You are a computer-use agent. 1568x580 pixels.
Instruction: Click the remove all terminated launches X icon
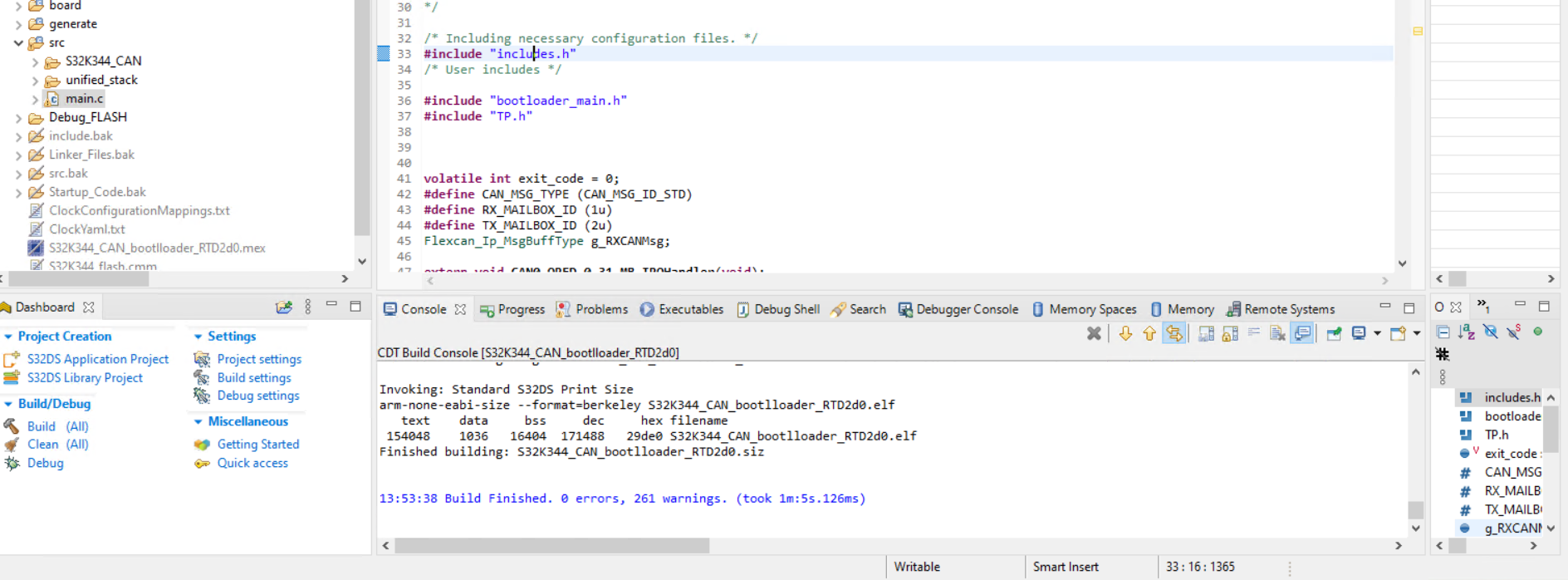pos(1094,333)
